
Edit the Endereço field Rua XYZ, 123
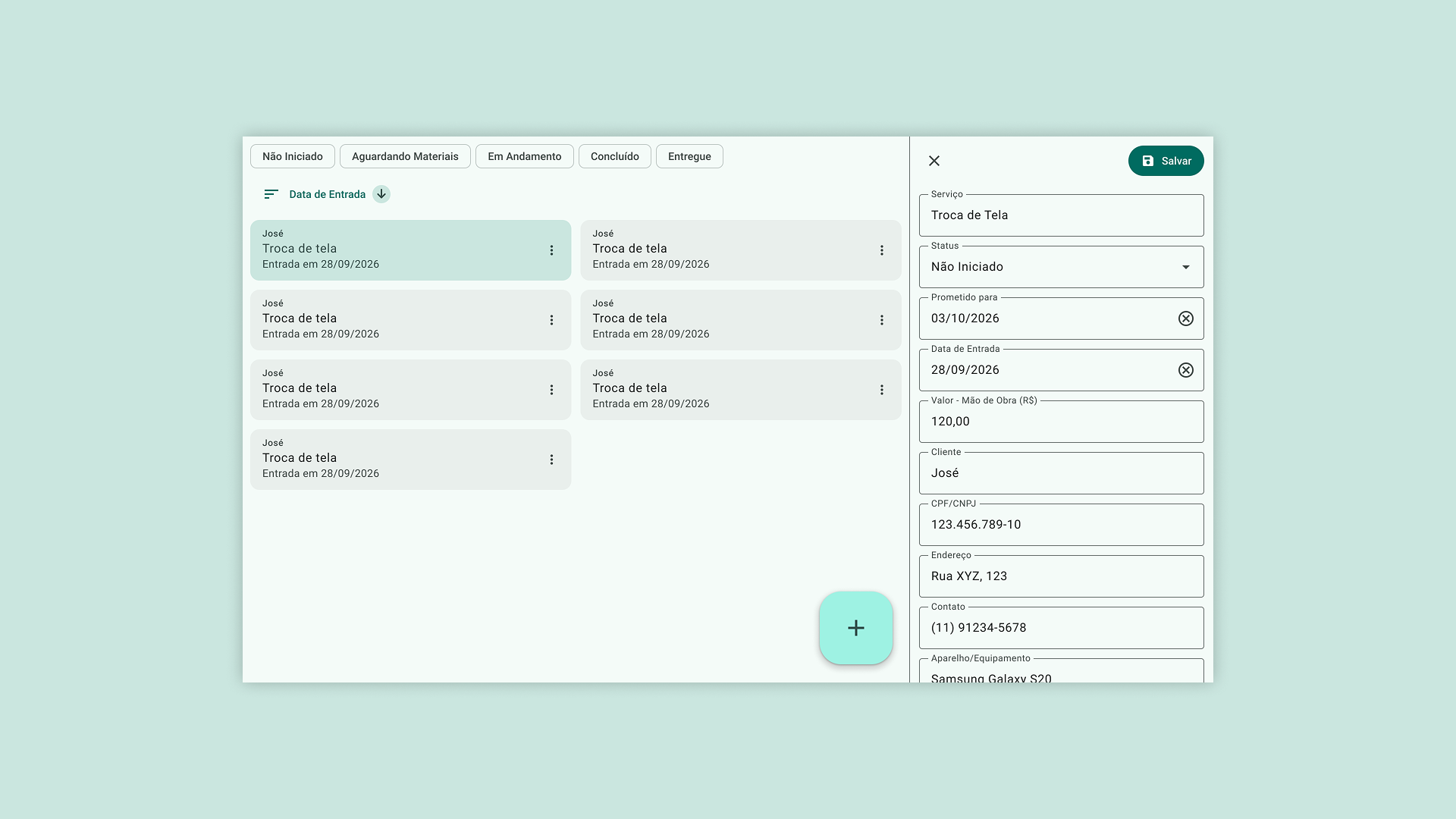pyautogui.click(x=1062, y=576)
